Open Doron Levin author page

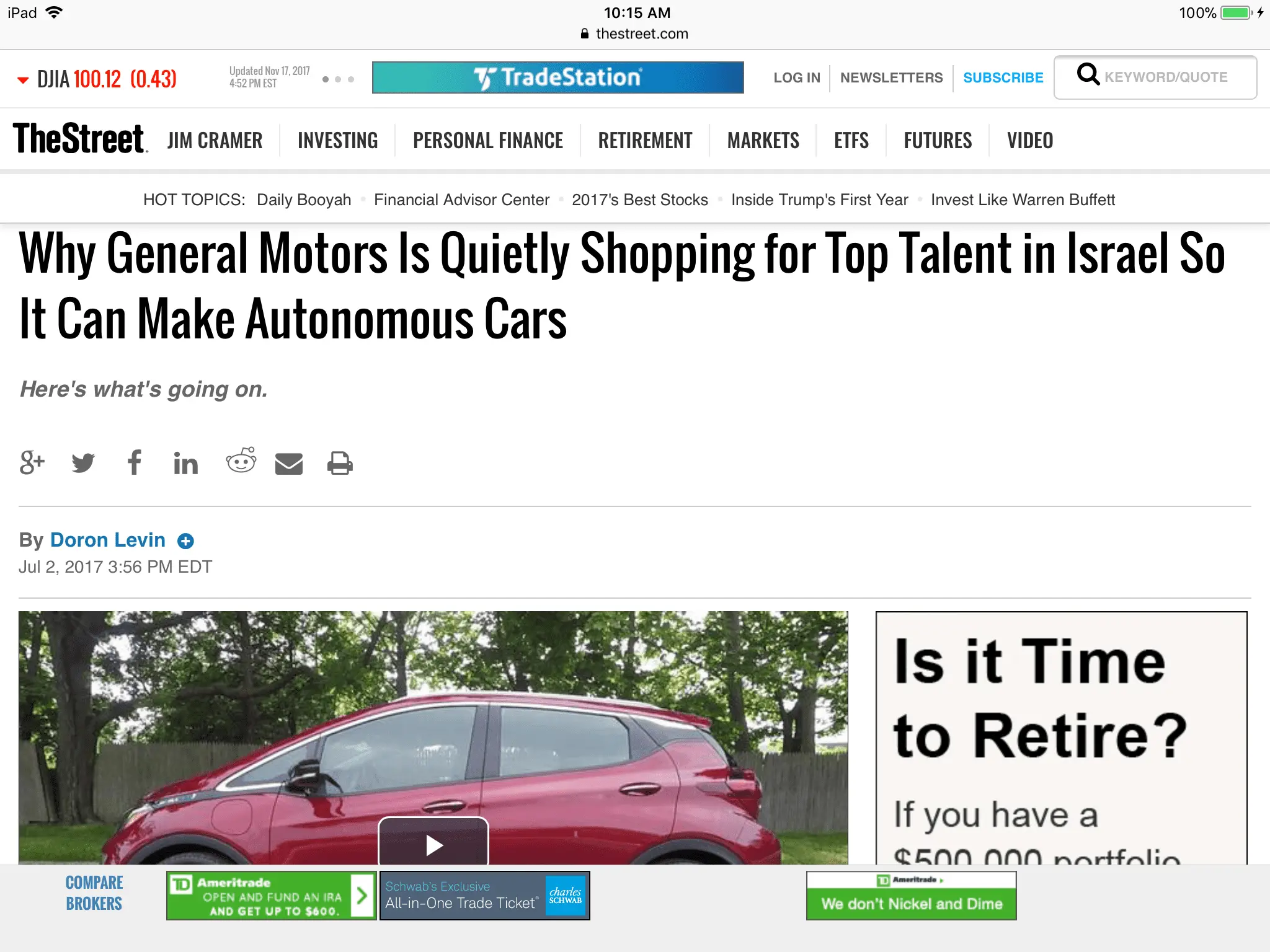pos(108,540)
